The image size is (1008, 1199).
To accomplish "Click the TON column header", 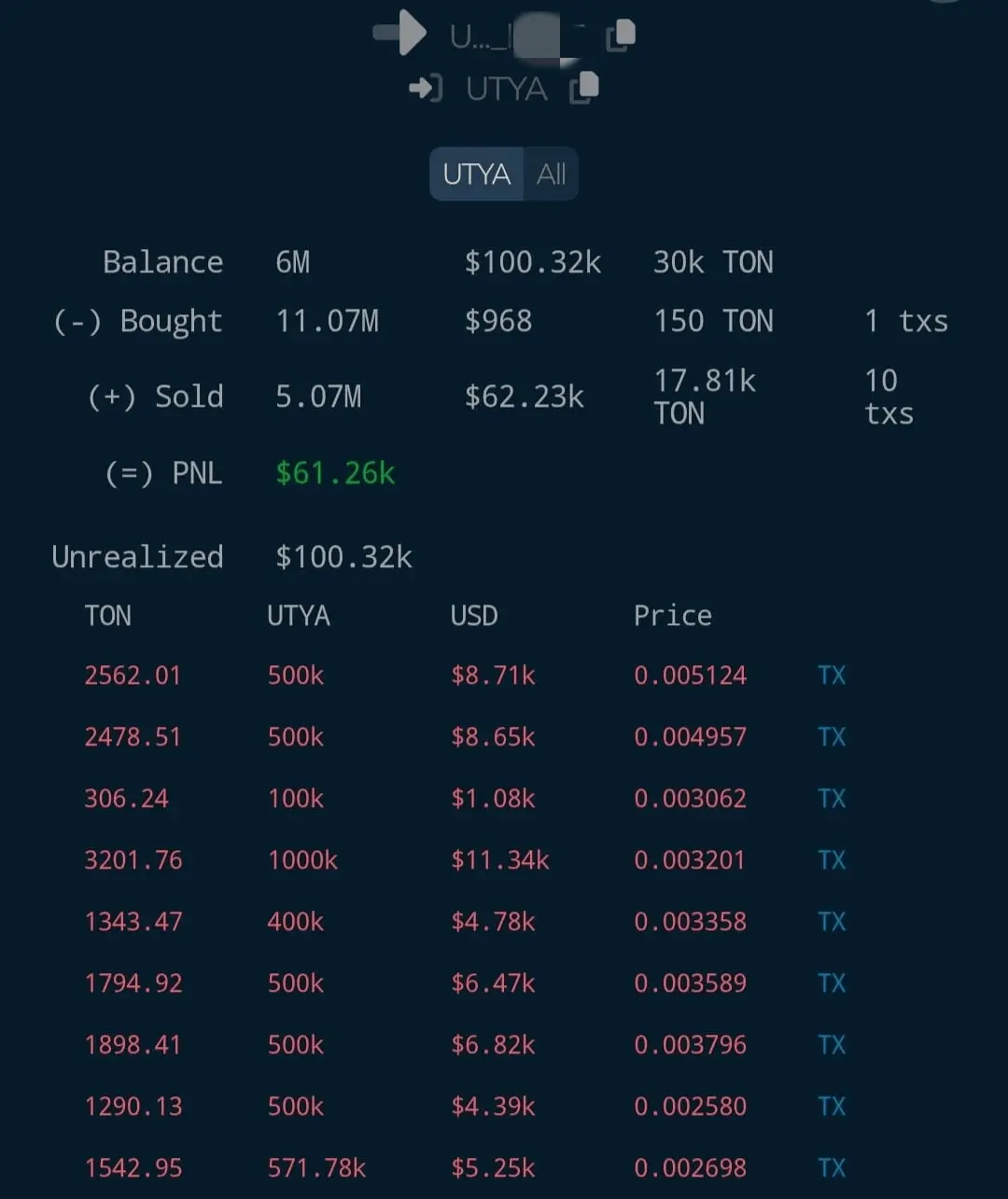I will tap(108, 616).
